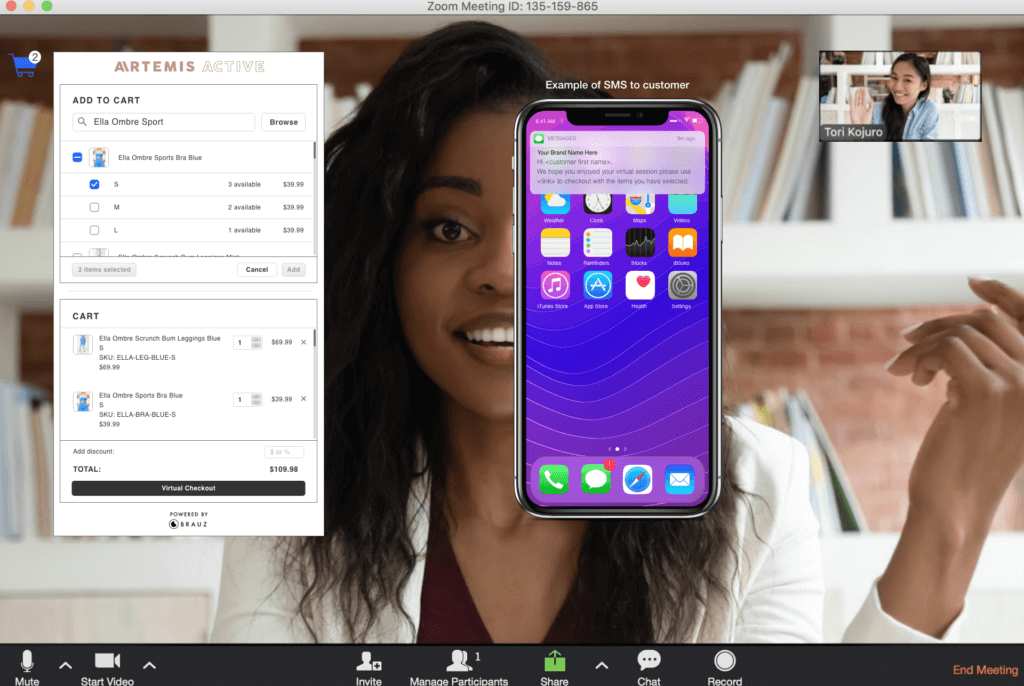Check the size M checkbox
1024x686 pixels.
coord(95,207)
